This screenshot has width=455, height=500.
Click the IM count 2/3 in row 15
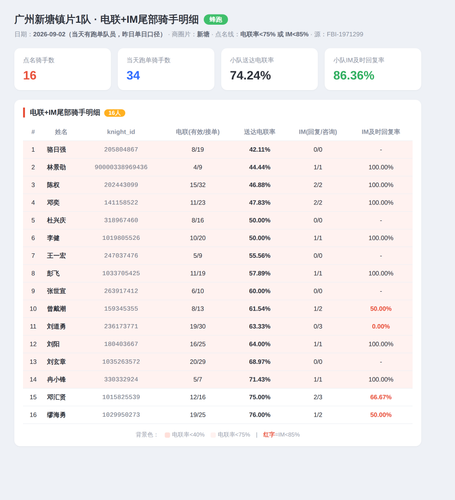pos(318,397)
